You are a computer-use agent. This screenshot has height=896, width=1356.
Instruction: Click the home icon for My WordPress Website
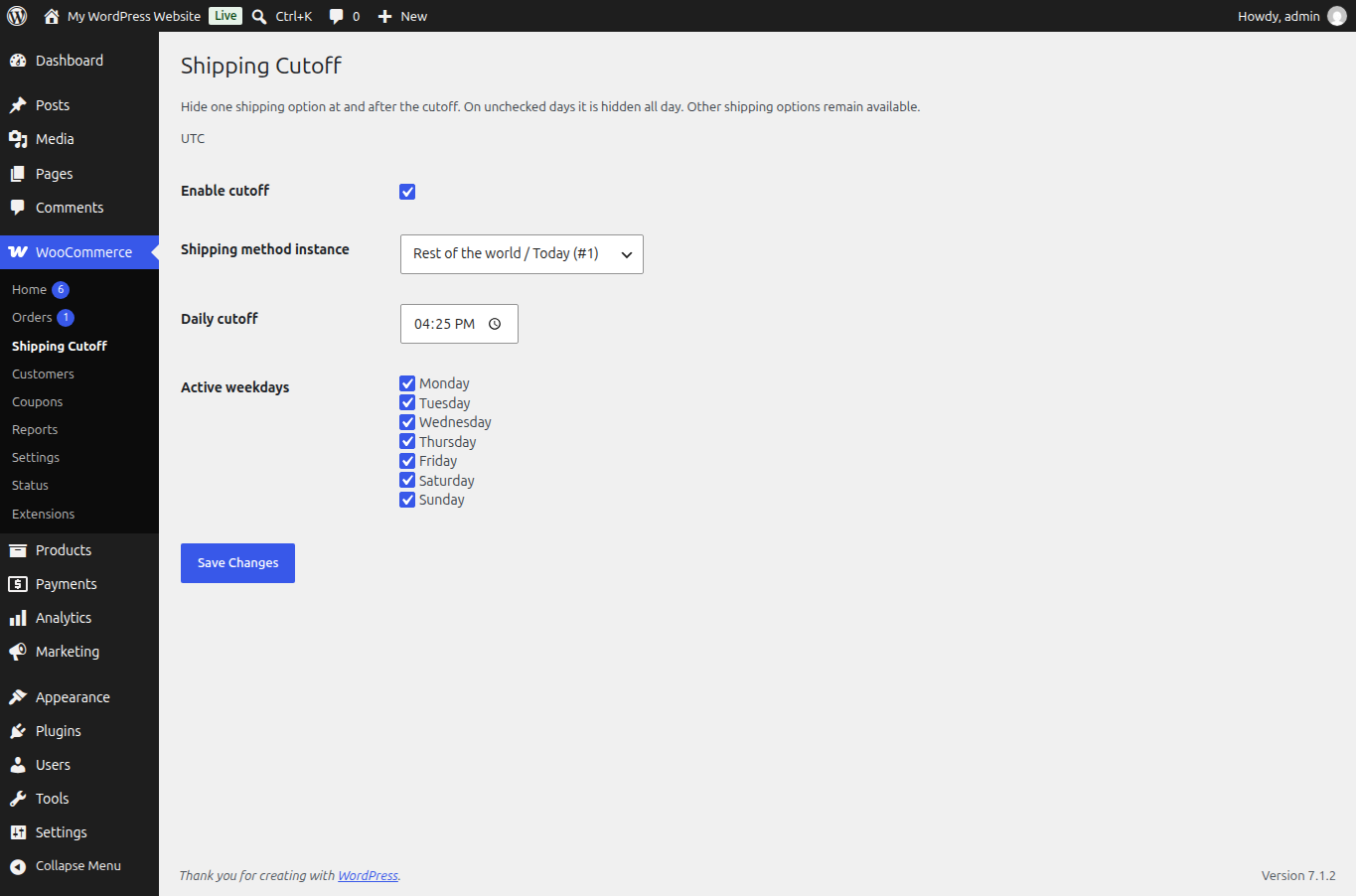point(52,16)
